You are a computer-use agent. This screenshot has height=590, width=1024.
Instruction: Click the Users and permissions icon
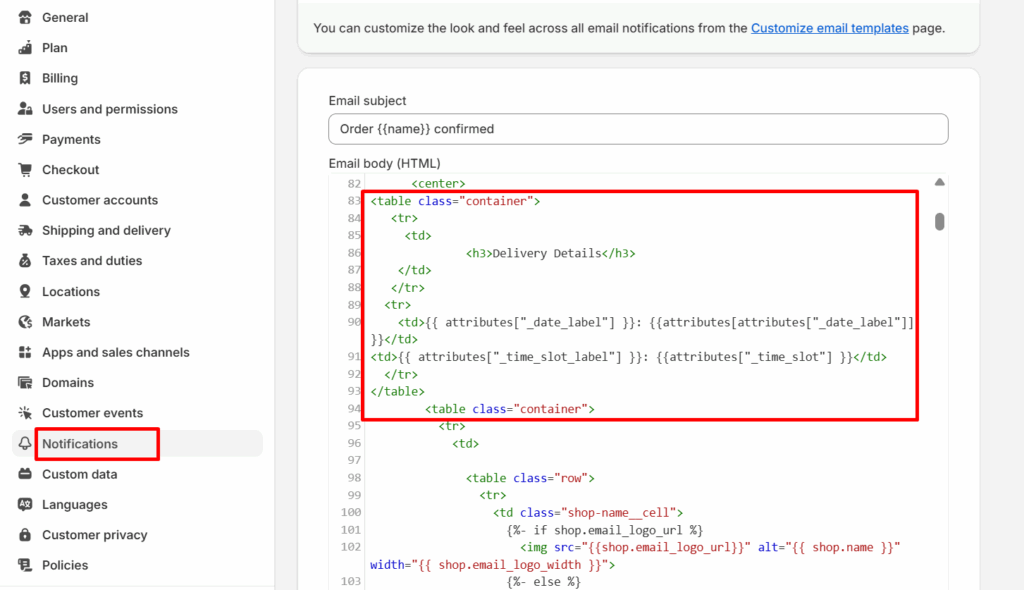pyautogui.click(x=25, y=109)
